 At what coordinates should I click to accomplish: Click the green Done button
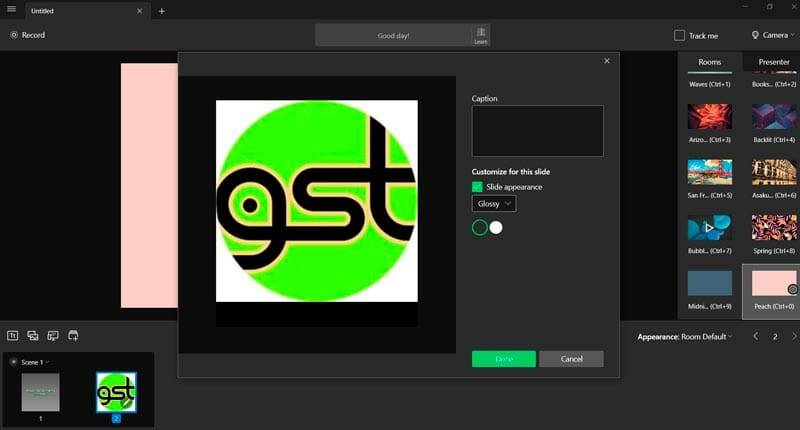tap(503, 359)
